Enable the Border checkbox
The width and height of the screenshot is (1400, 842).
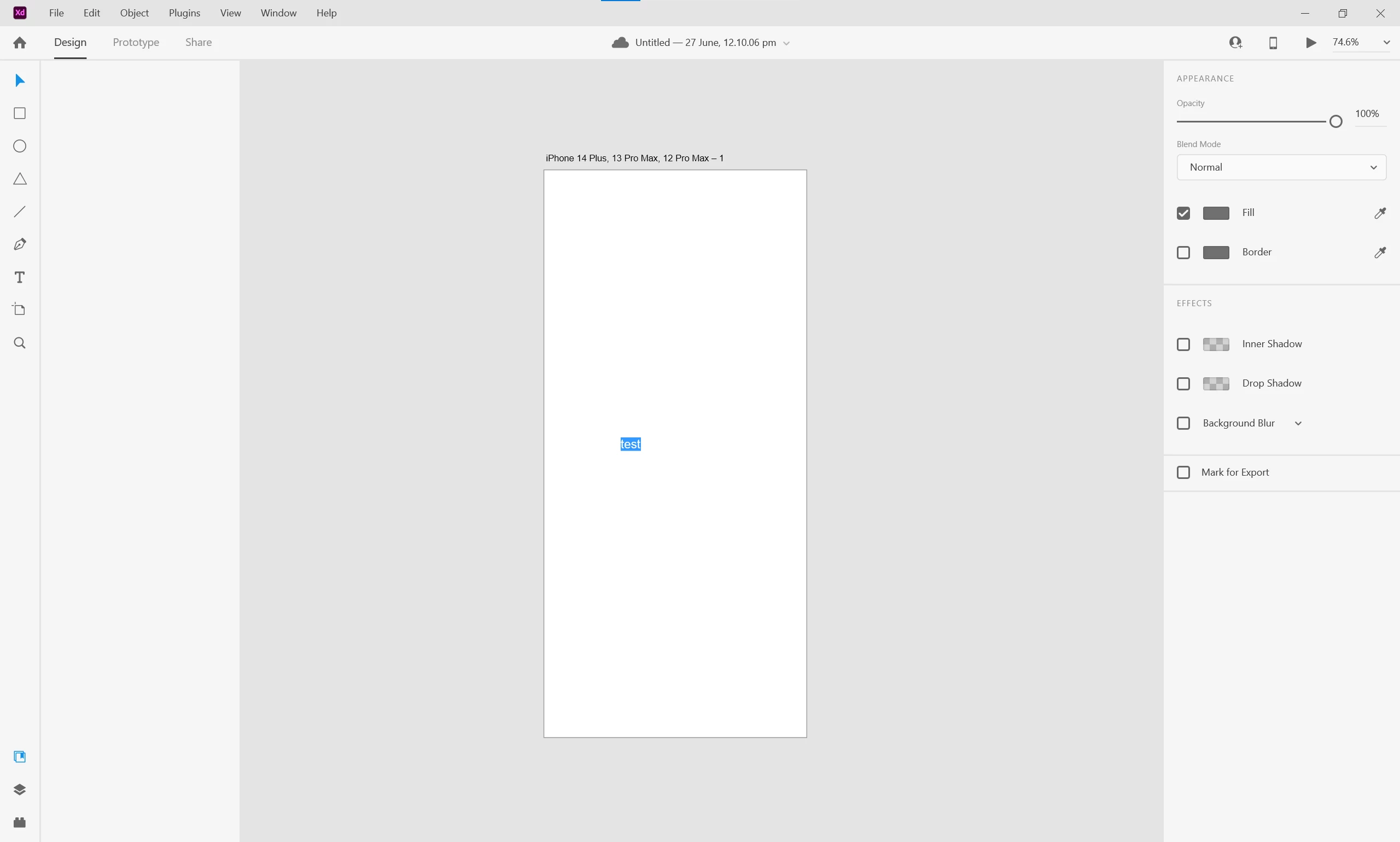[1183, 253]
